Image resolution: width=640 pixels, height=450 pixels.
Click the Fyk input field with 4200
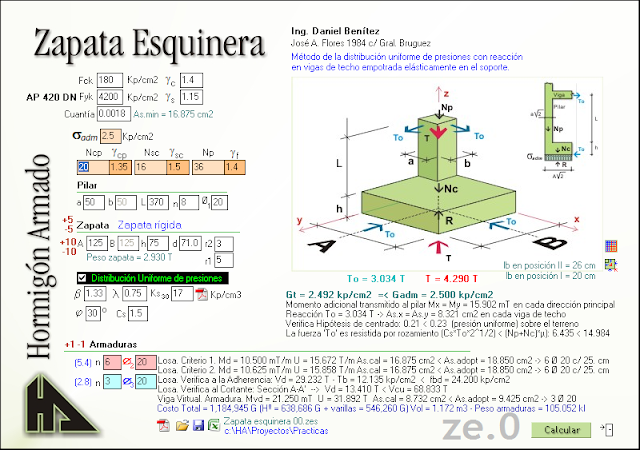(x=110, y=97)
